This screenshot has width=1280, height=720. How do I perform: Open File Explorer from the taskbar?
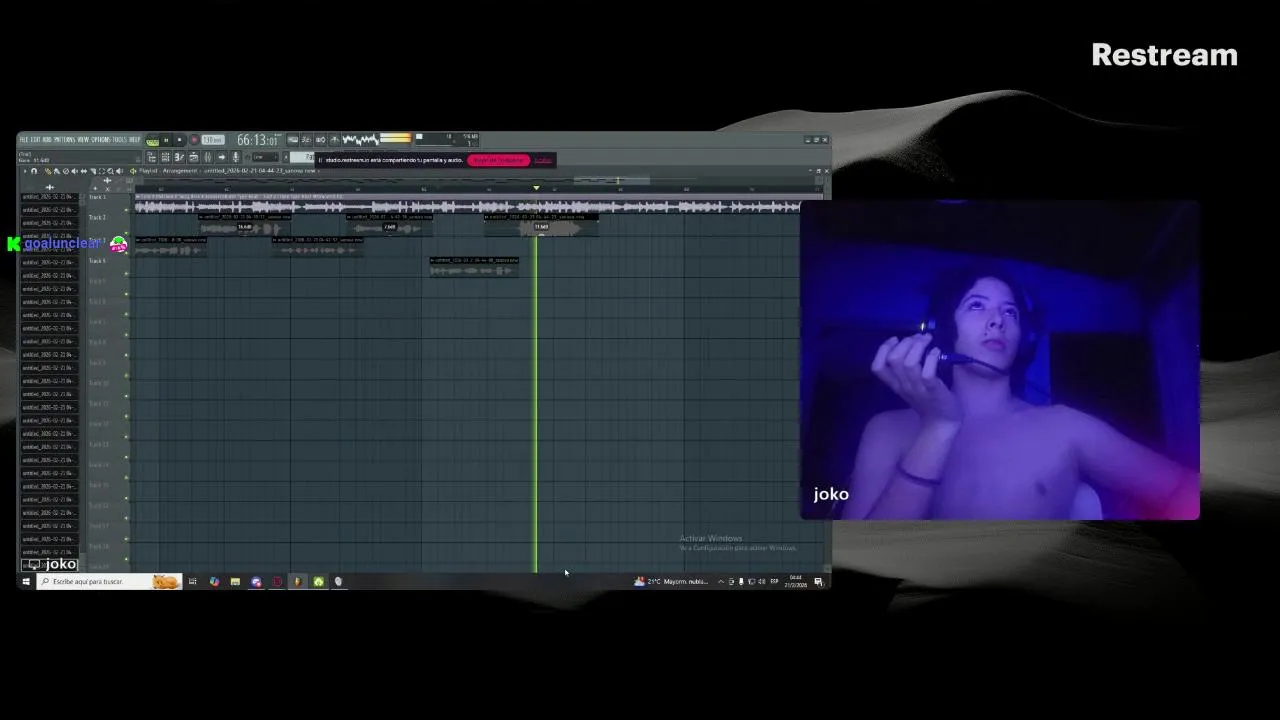pos(235,581)
